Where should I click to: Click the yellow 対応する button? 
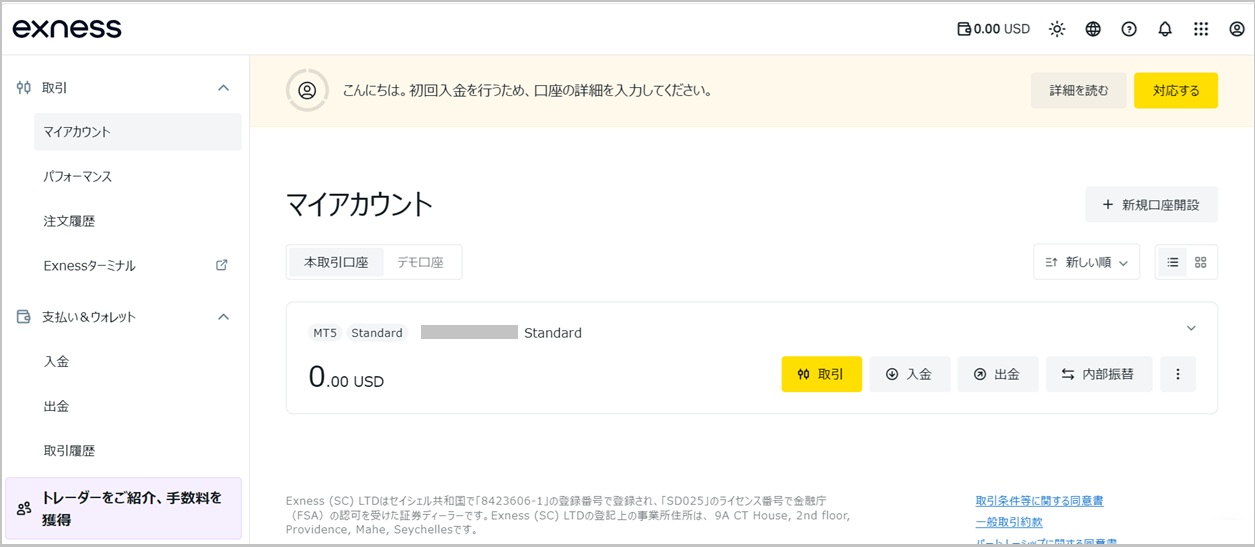(x=1176, y=90)
